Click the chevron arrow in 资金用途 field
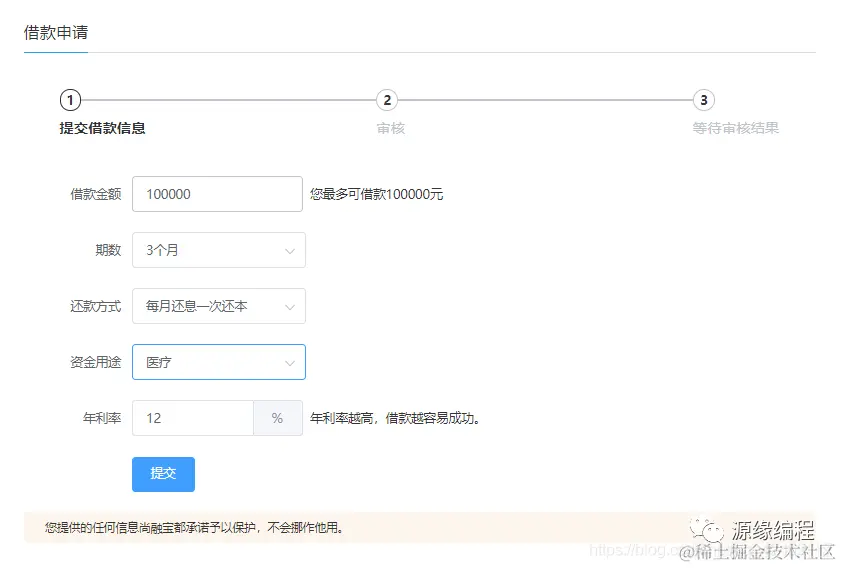This screenshot has width=842, height=568. click(x=290, y=363)
